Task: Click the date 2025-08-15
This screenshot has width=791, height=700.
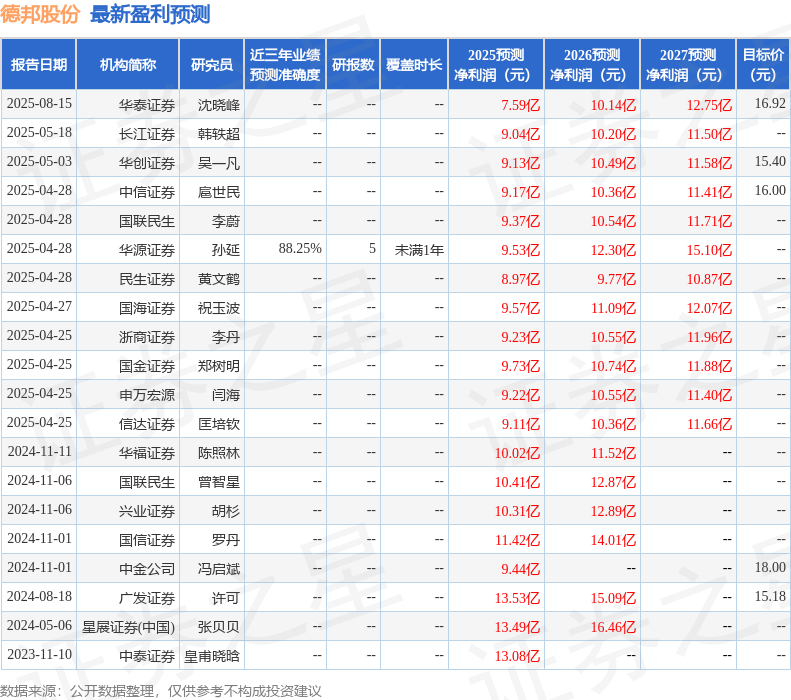Action: pyautogui.click(x=39, y=103)
